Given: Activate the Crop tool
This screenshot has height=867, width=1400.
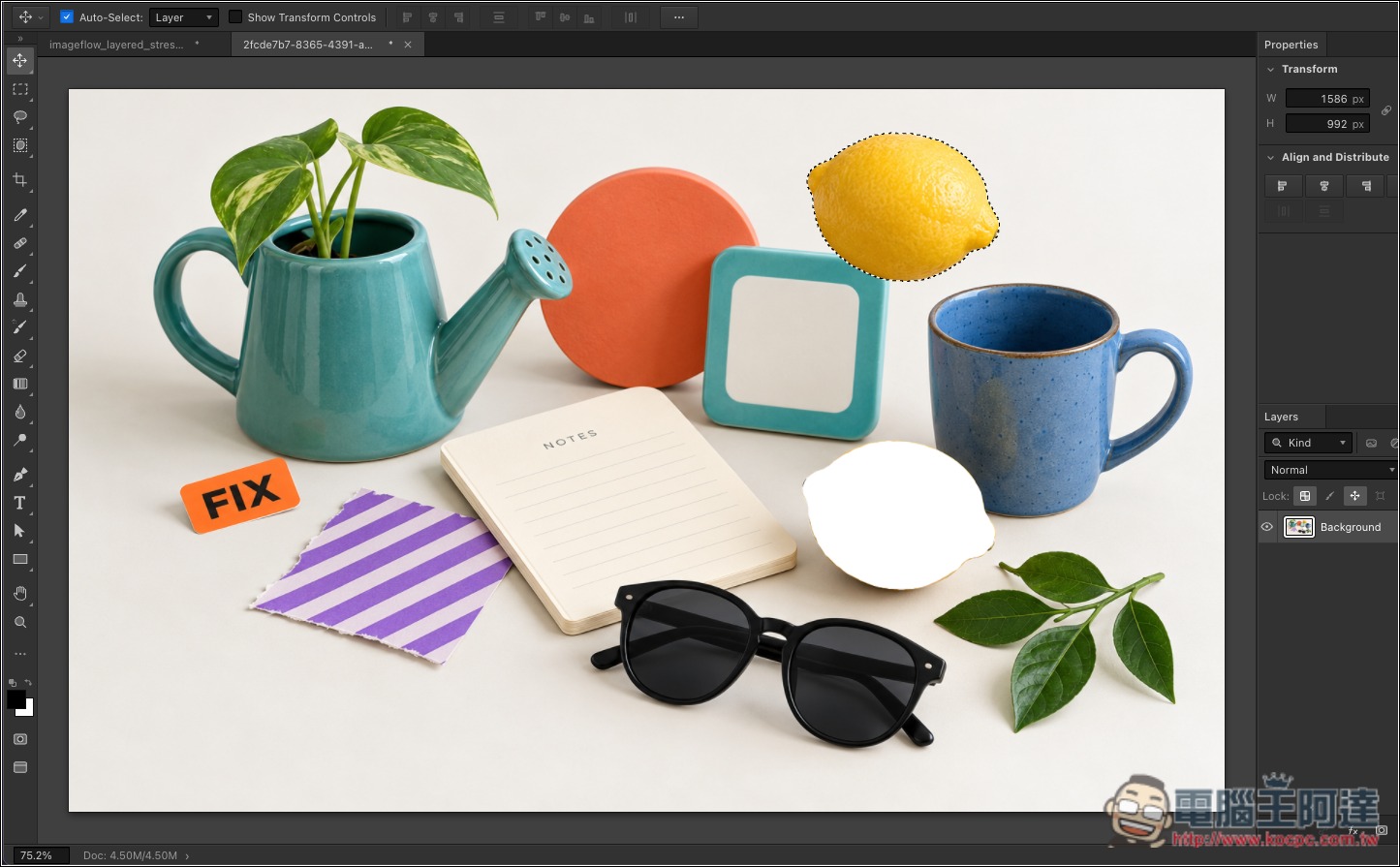Looking at the screenshot, I should 19,180.
